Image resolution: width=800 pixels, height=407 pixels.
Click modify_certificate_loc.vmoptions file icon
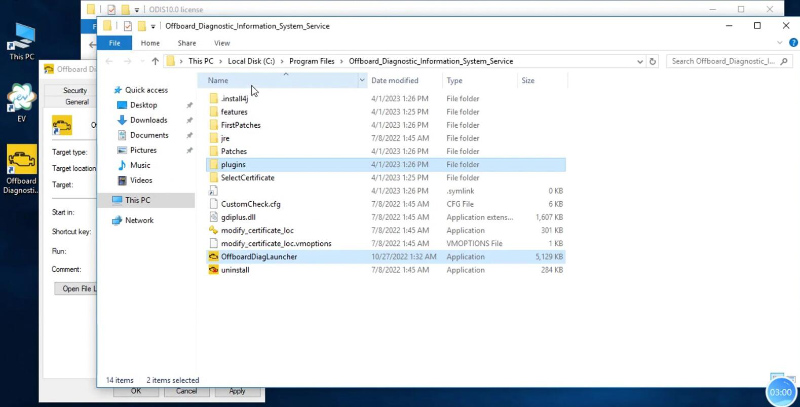pyautogui.click(x=214, y=244)
